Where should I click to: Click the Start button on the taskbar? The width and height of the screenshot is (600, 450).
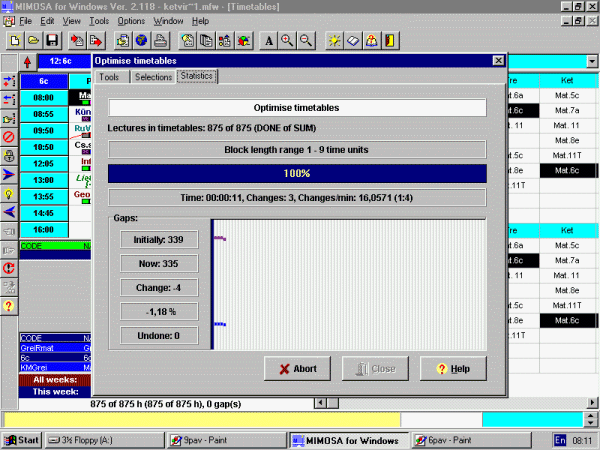pos(22,440)
